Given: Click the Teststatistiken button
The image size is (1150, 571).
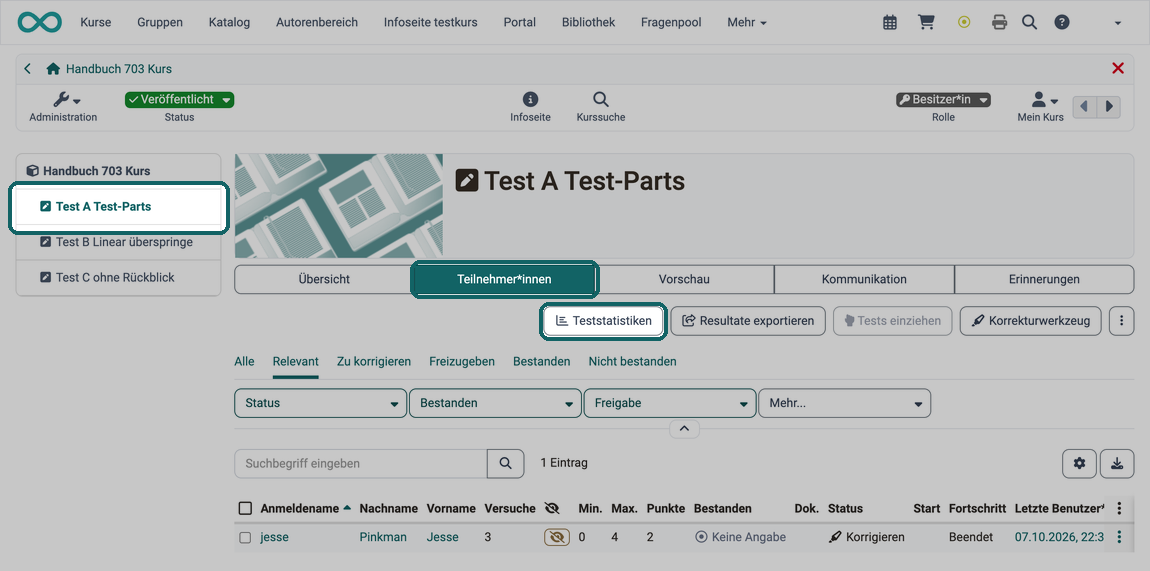Looking at the screenshot, I should (x=604, y=320).
